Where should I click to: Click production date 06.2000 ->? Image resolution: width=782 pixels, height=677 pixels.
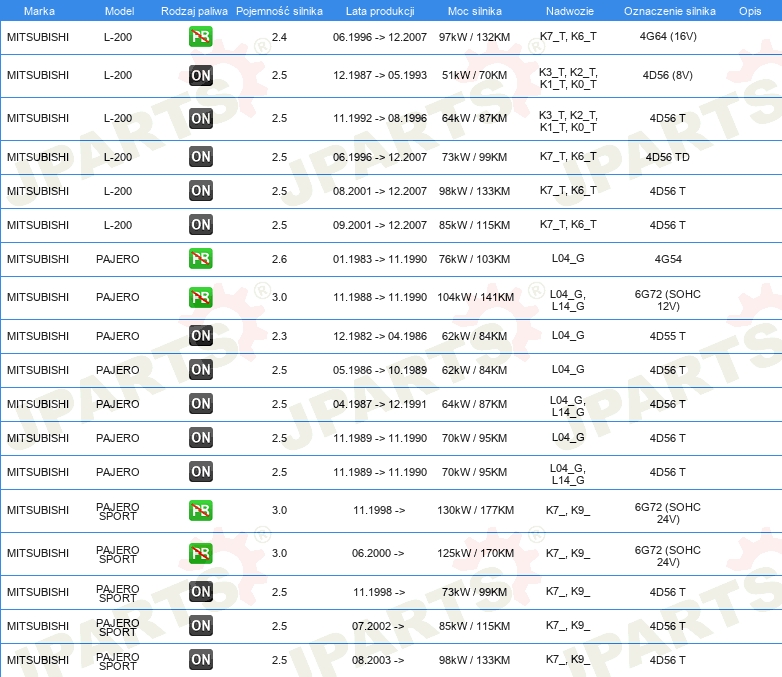point(378,553)
